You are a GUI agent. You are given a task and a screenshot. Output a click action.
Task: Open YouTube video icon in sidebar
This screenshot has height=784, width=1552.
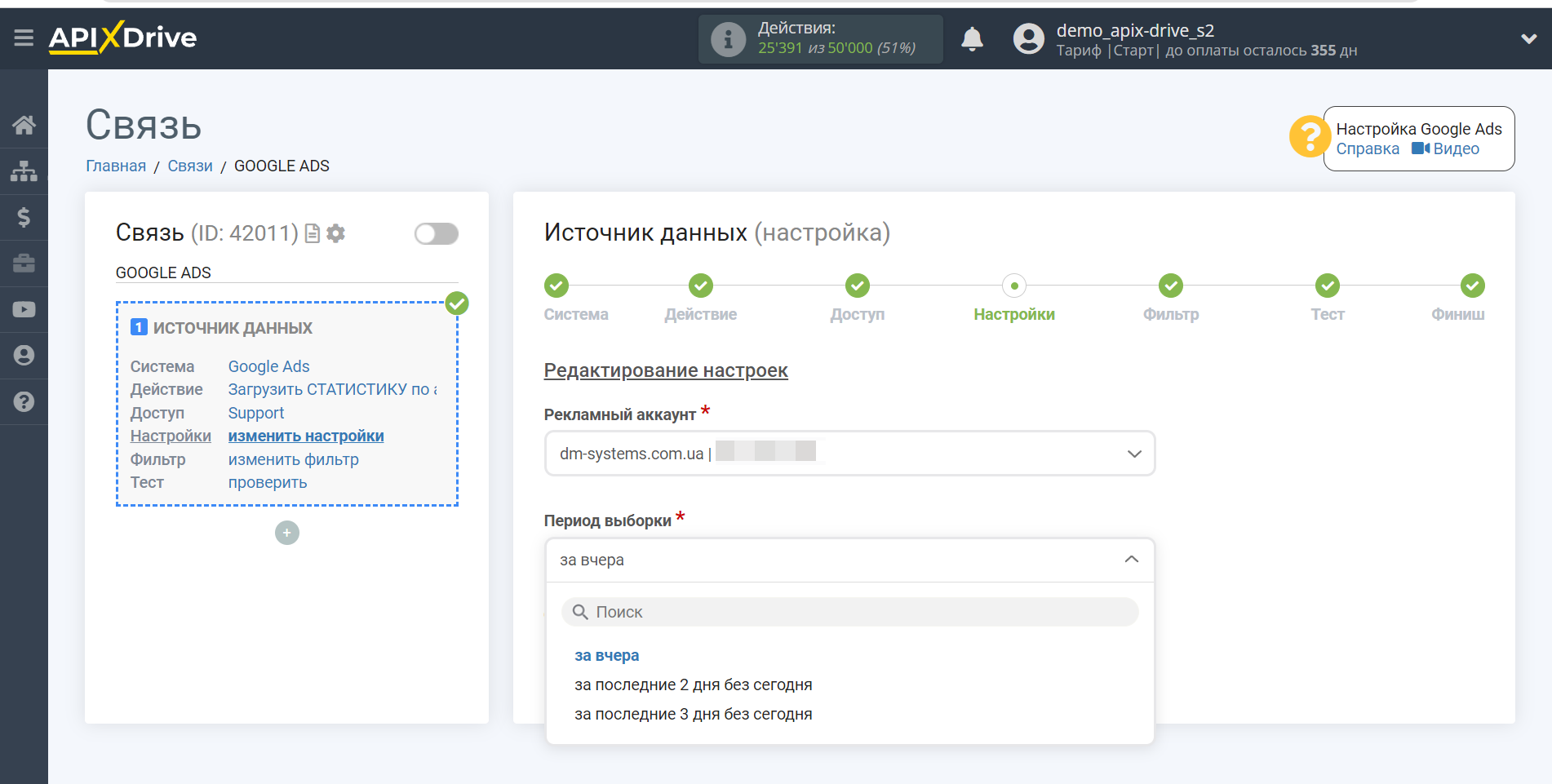point(24,309)
